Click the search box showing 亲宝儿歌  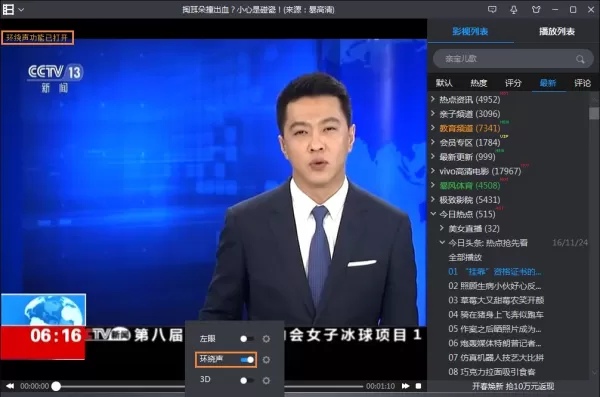(513, 59)
